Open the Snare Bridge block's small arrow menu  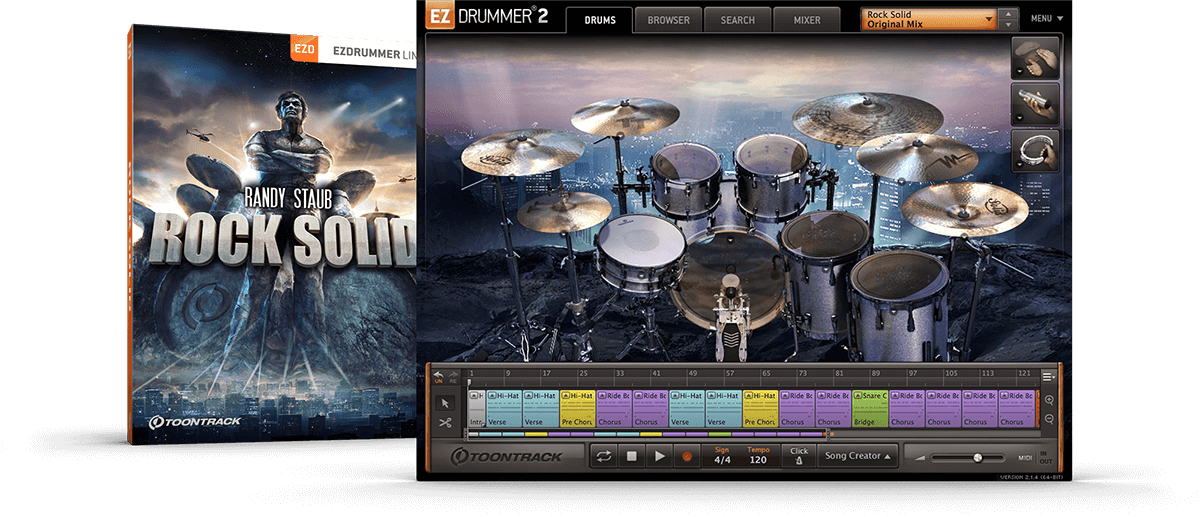click(857, 397)
